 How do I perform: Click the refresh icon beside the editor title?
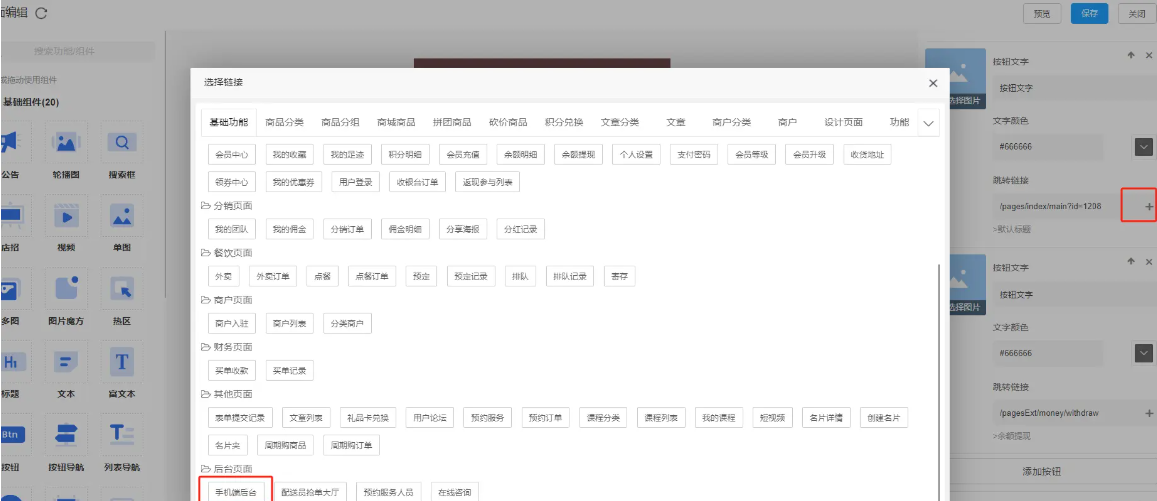click(x=41, y=13)
